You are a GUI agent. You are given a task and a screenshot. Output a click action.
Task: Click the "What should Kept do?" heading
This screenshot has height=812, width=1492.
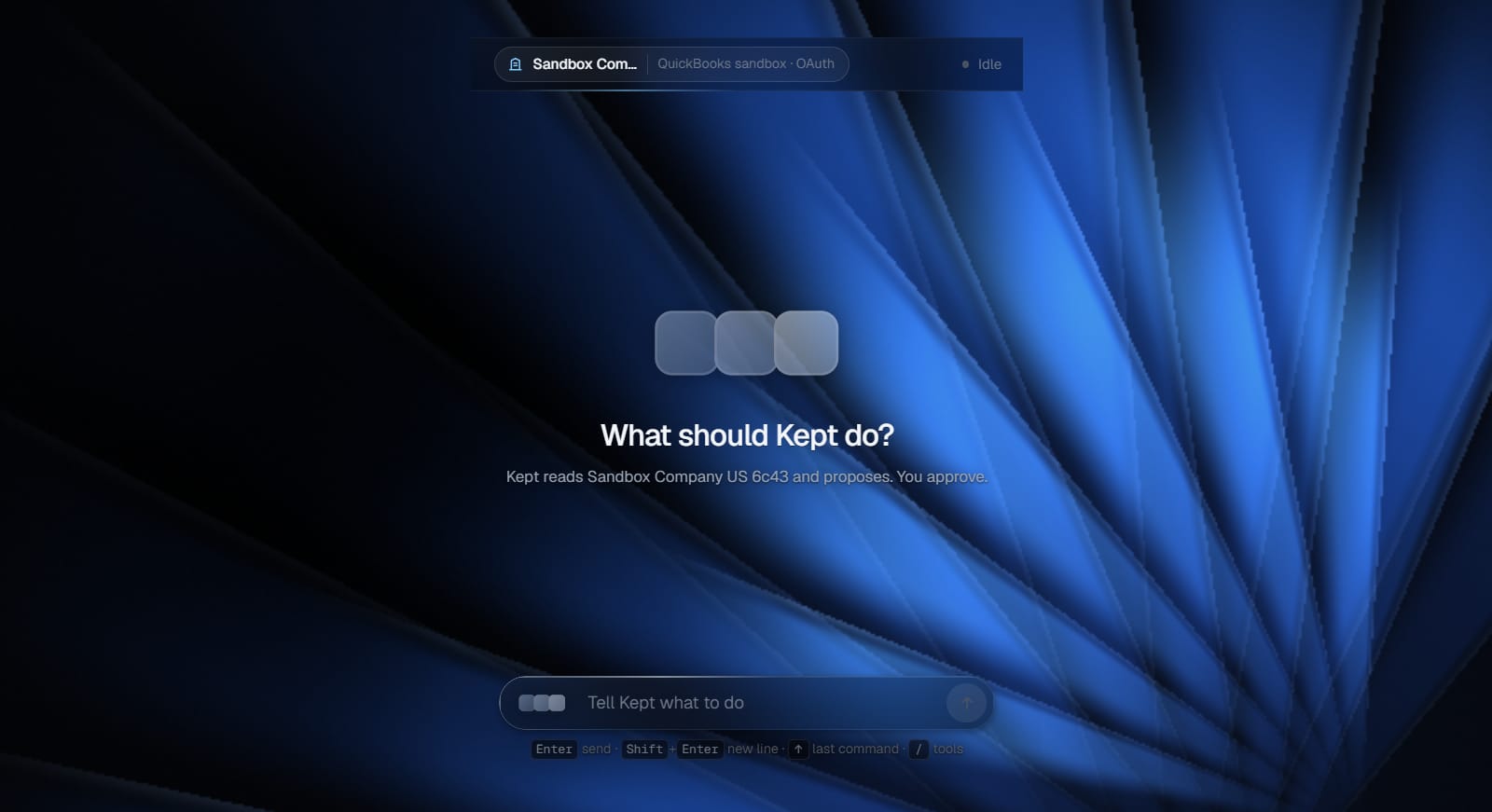747,435
